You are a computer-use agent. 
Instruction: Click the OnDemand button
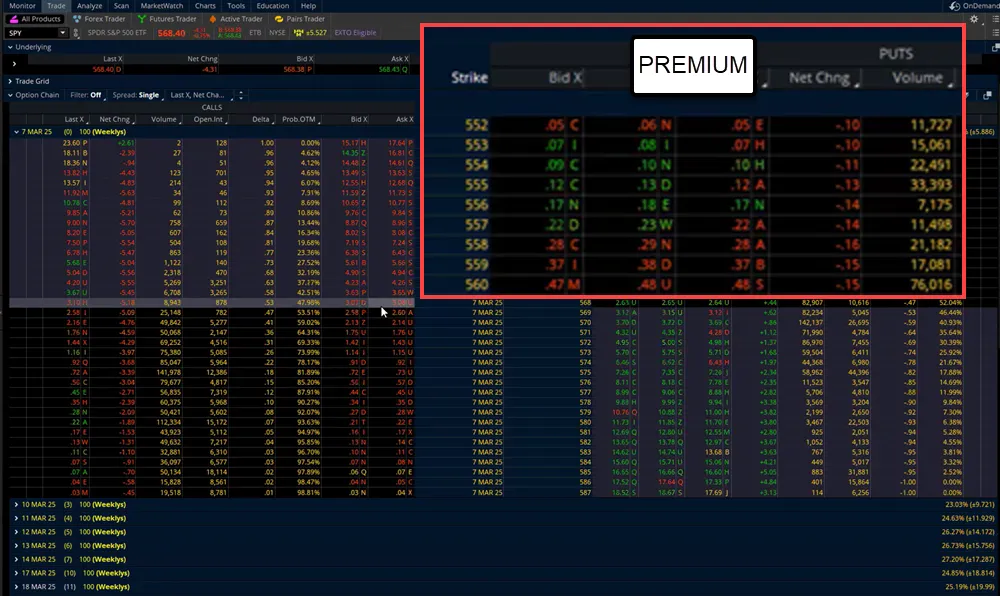pos(974,6)
